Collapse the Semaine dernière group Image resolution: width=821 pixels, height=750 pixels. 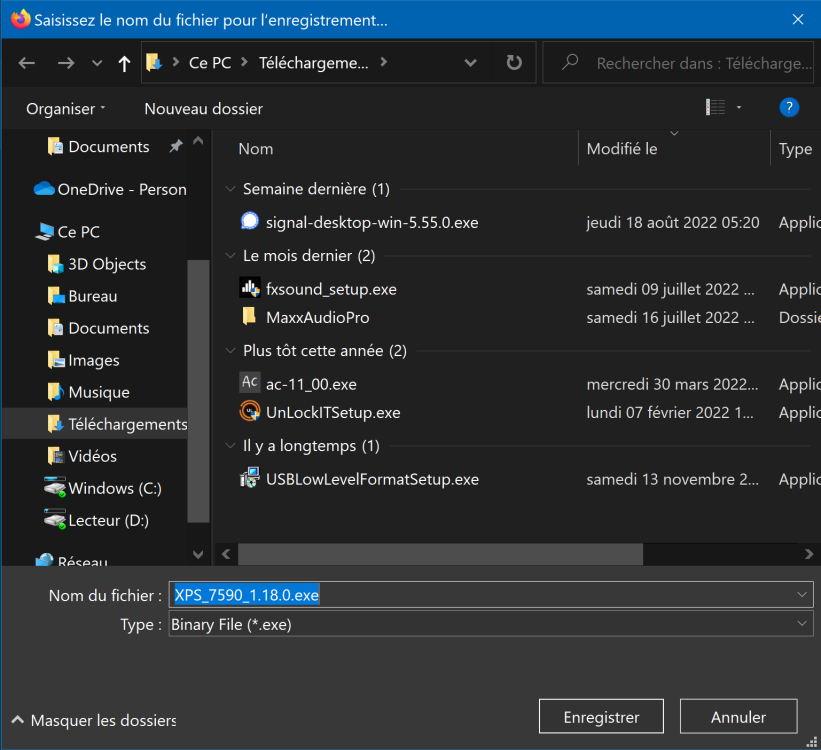[x=232, y=189]
